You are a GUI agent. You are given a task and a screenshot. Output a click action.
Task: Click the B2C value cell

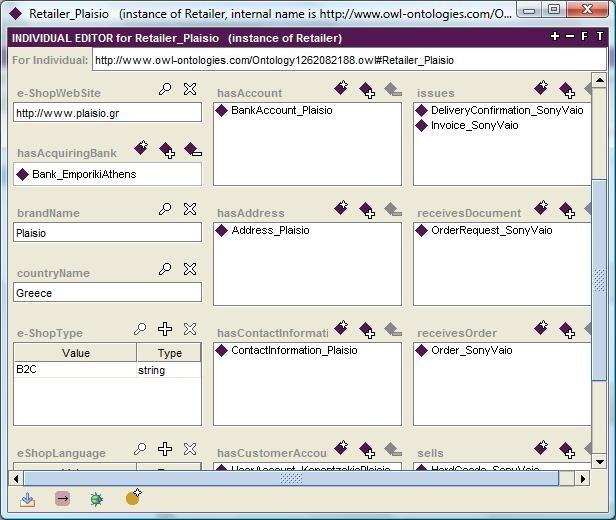click(75, 370)
